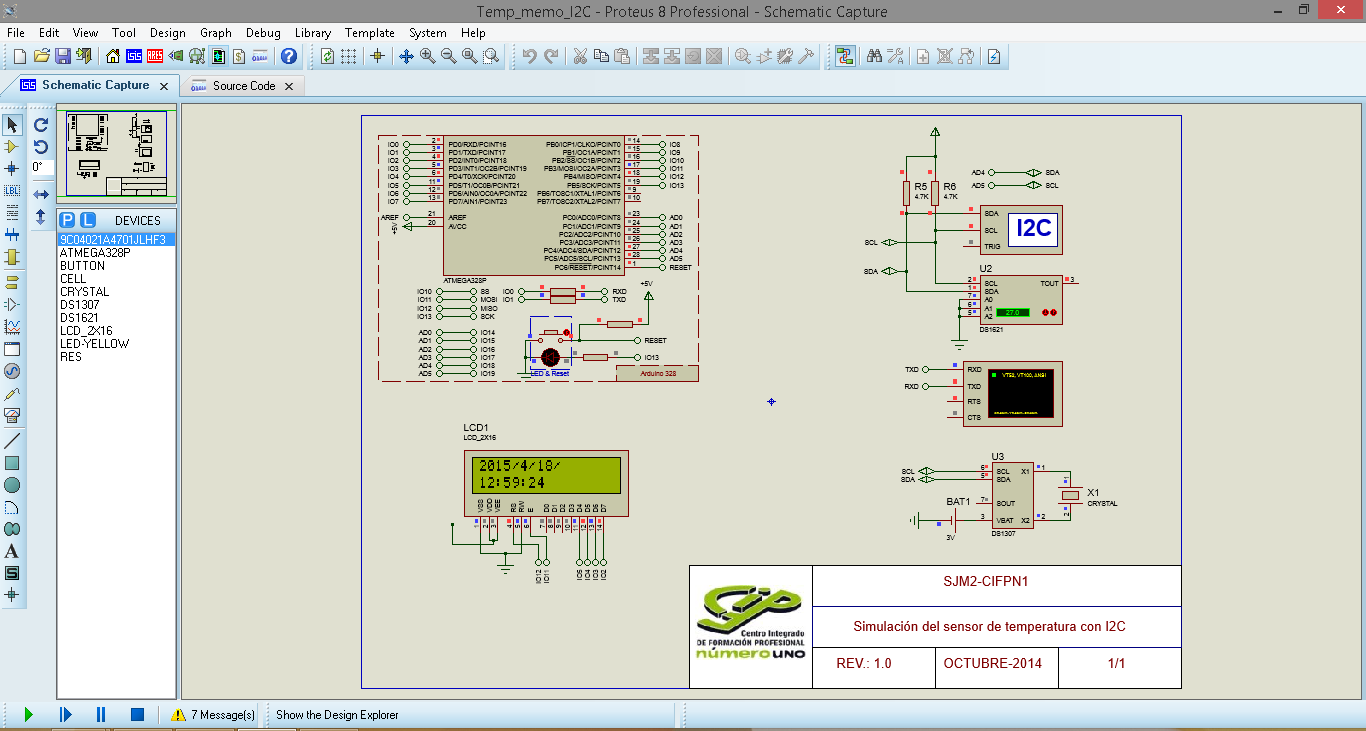Select the Junction Dot tool
Viewport: 1366px width, 731px height.
coord(12,168)
